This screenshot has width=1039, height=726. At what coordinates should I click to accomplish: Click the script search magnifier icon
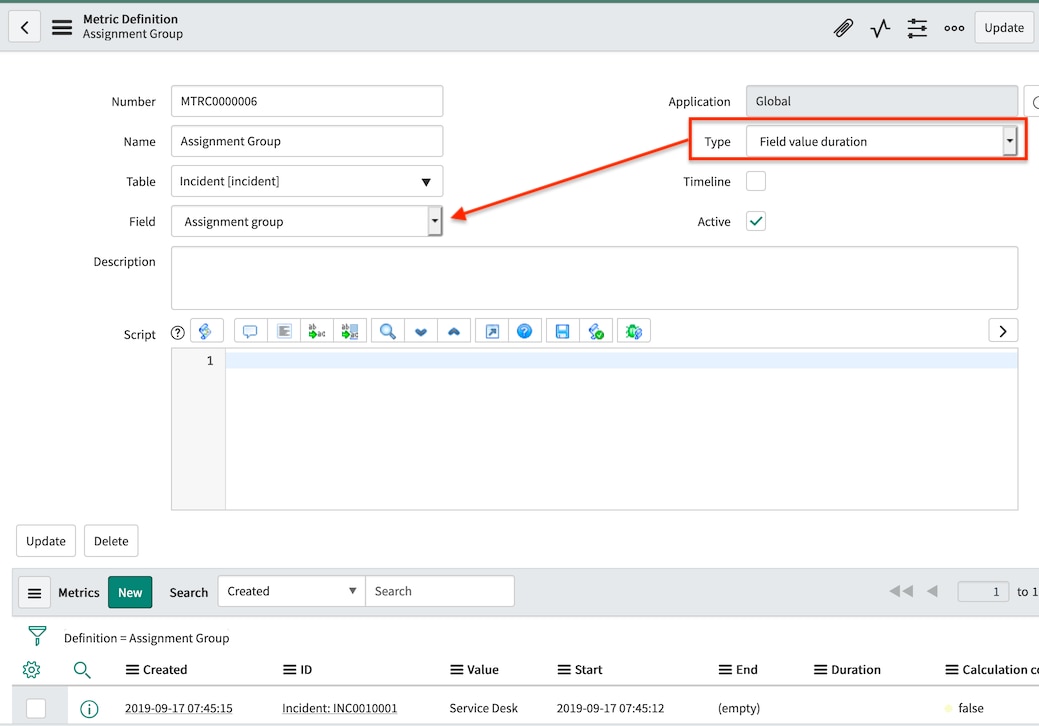coord(388,331)
